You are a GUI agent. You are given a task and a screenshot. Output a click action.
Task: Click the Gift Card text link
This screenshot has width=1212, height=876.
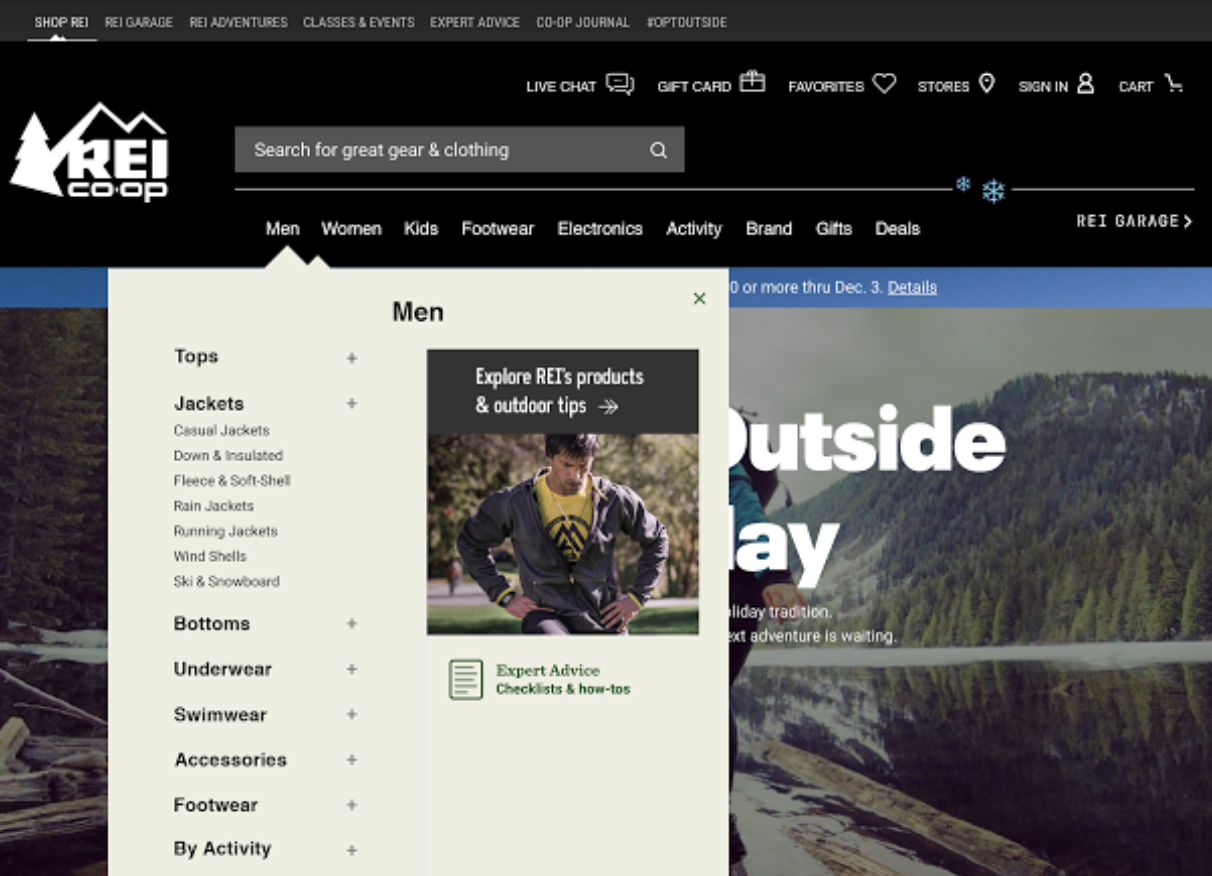click(x=694, y=87)
